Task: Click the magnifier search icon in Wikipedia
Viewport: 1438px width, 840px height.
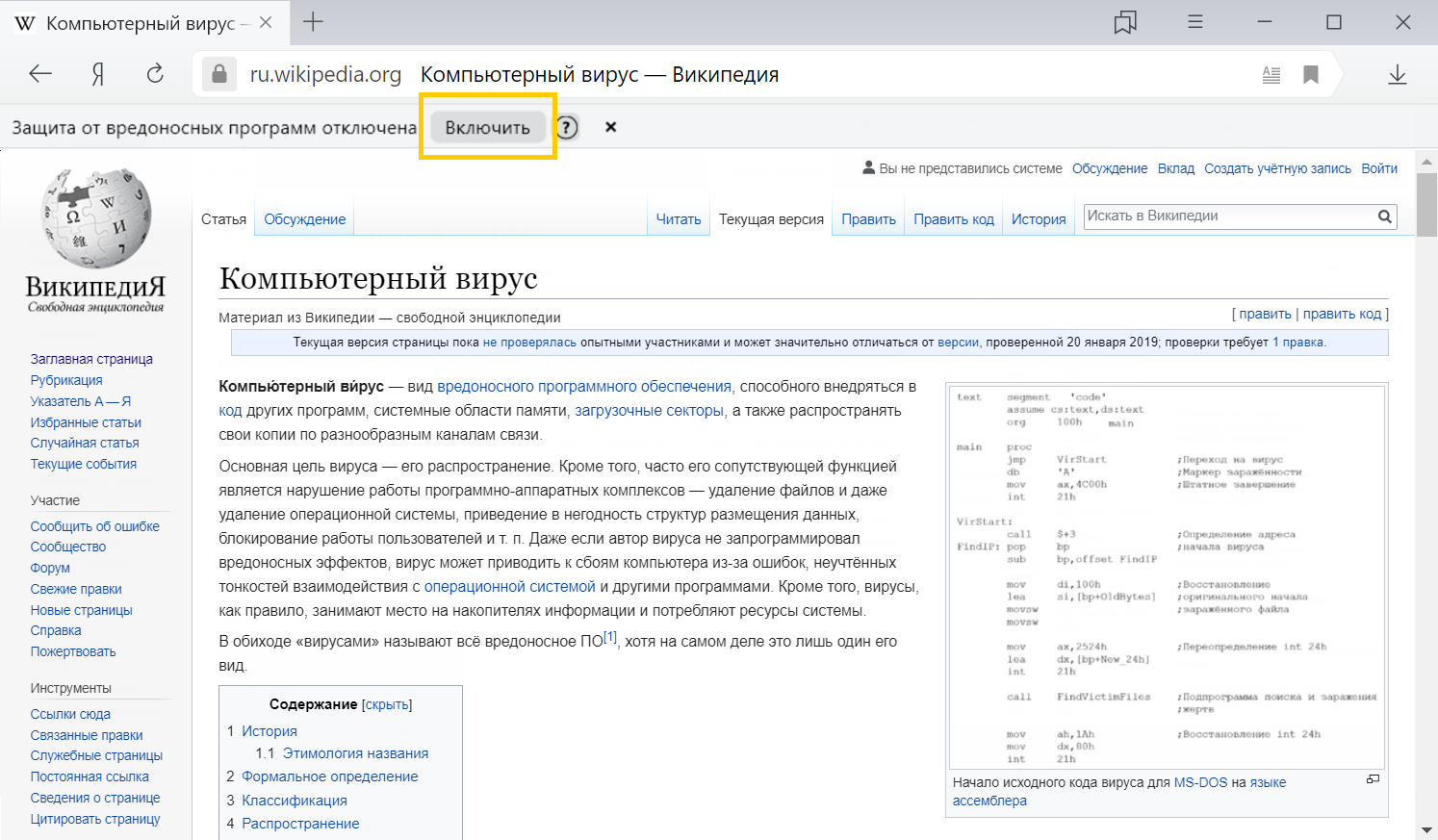Action: point(1384,216)
